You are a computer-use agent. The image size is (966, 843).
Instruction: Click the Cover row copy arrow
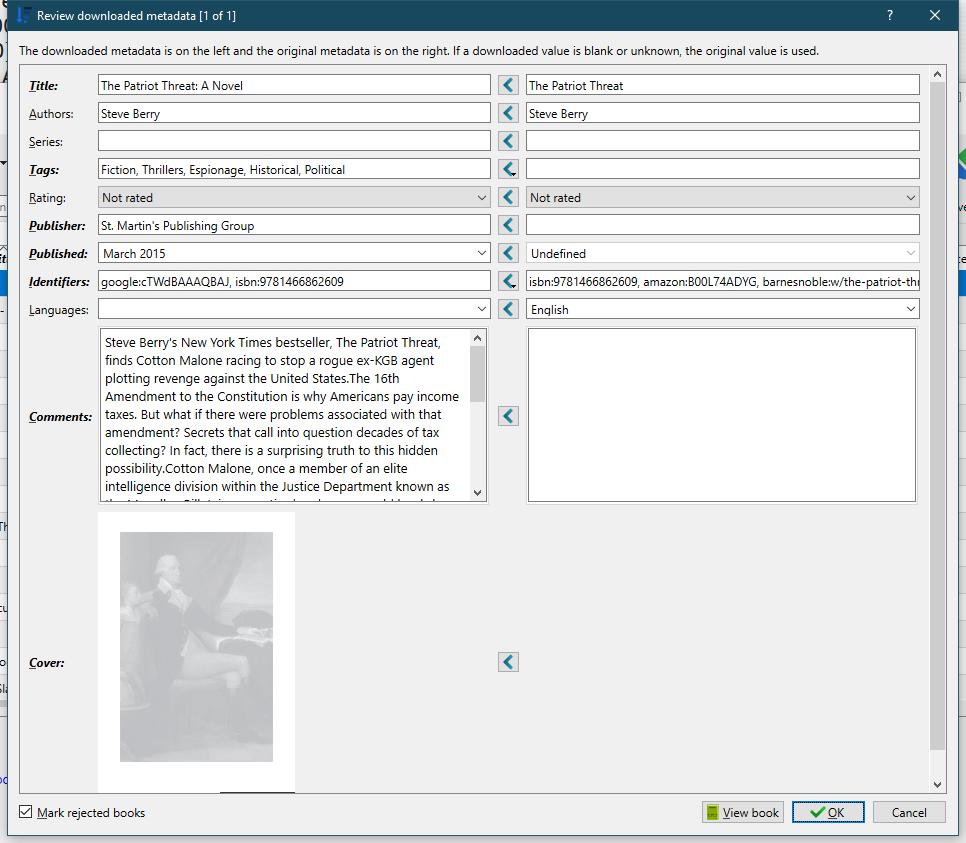coord(508,662)
